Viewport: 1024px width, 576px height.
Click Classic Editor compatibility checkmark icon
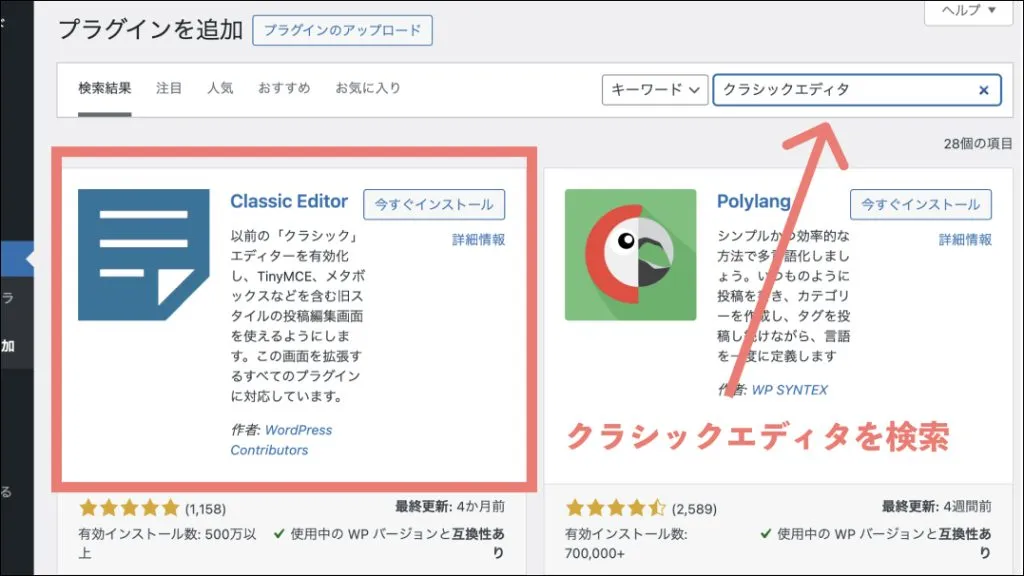pos(279,534)
